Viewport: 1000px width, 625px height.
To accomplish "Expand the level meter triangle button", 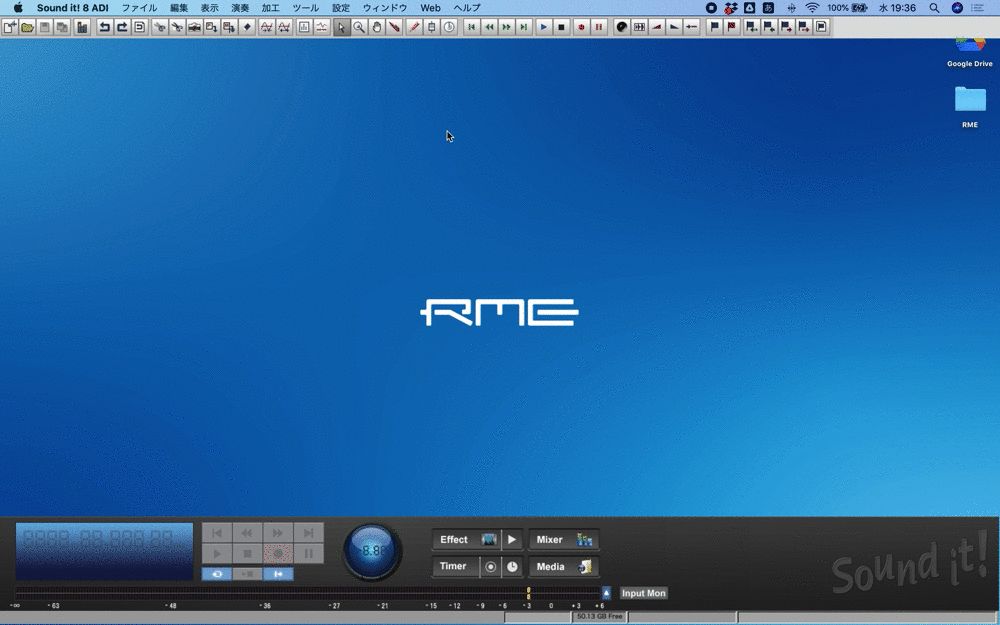I will [x=606, y=593].
